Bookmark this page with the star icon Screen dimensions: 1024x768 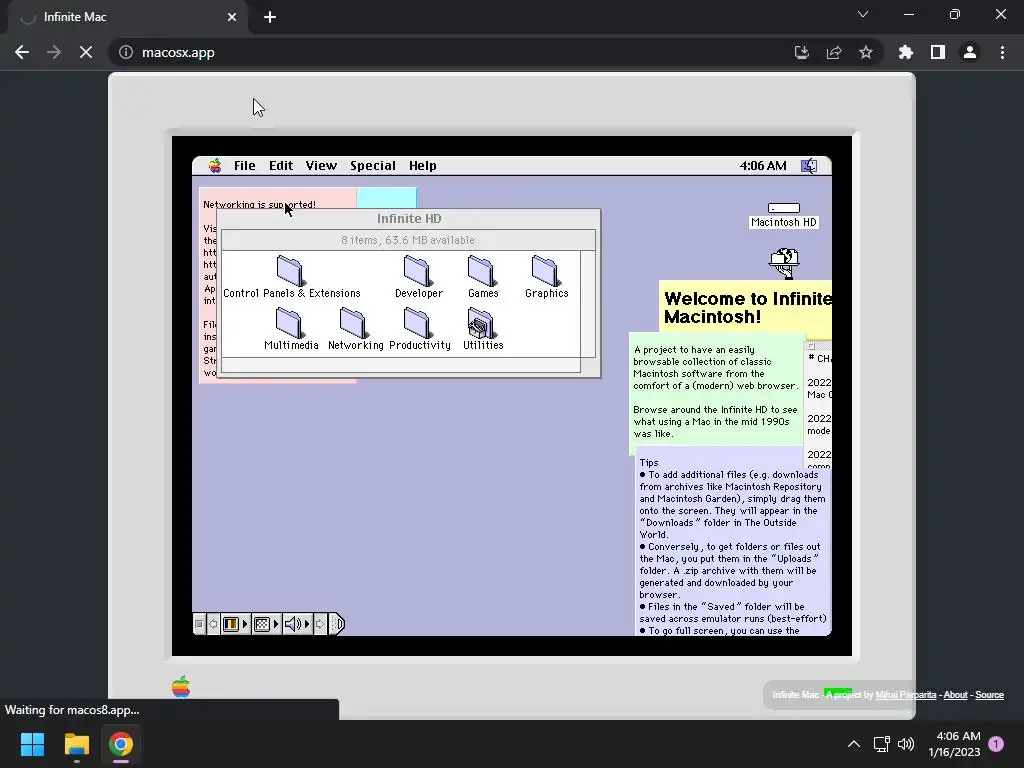tap(865, 52)
